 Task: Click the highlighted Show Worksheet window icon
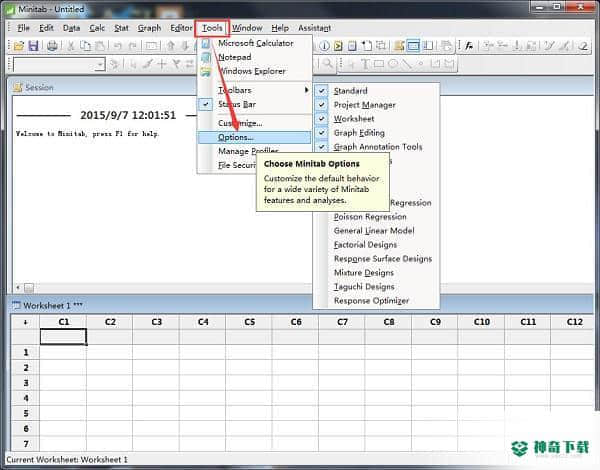point(414,46)
